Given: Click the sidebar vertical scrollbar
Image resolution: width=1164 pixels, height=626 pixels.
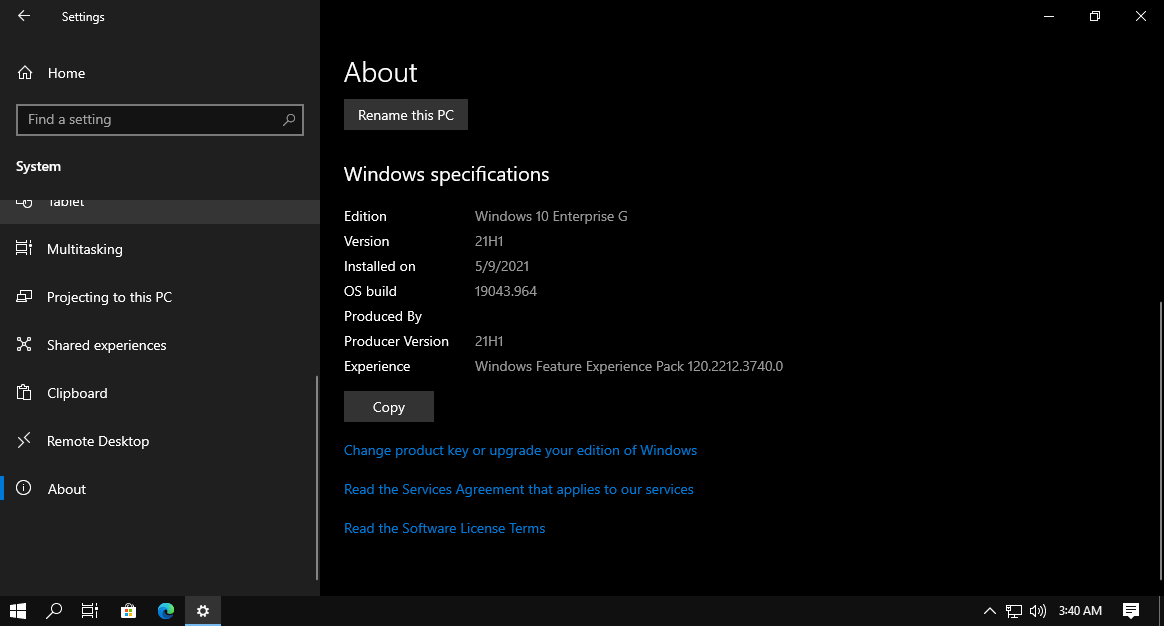Looking at the screenshot, I should 317,477.
